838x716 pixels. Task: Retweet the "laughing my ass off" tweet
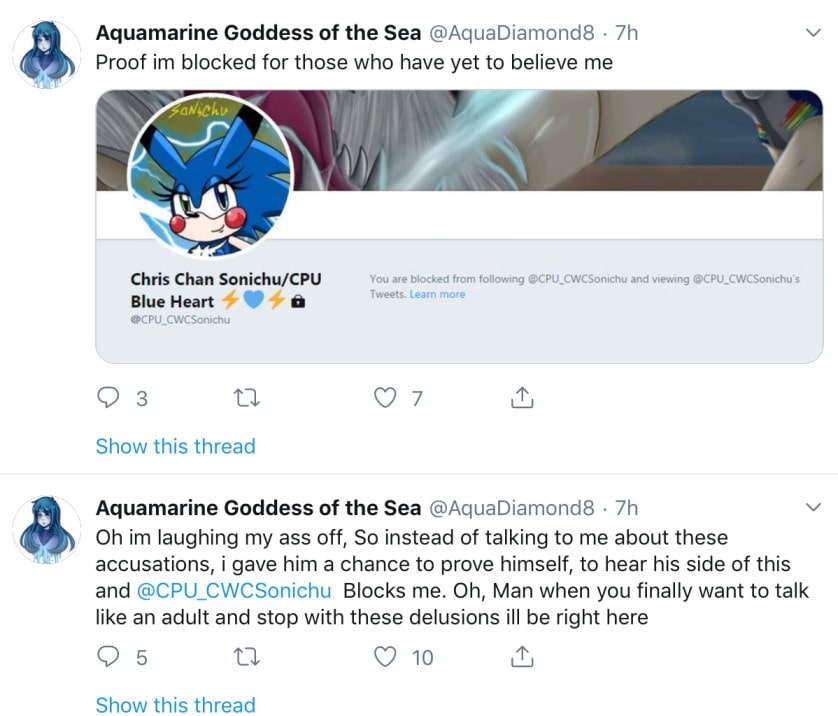(245, 657)
